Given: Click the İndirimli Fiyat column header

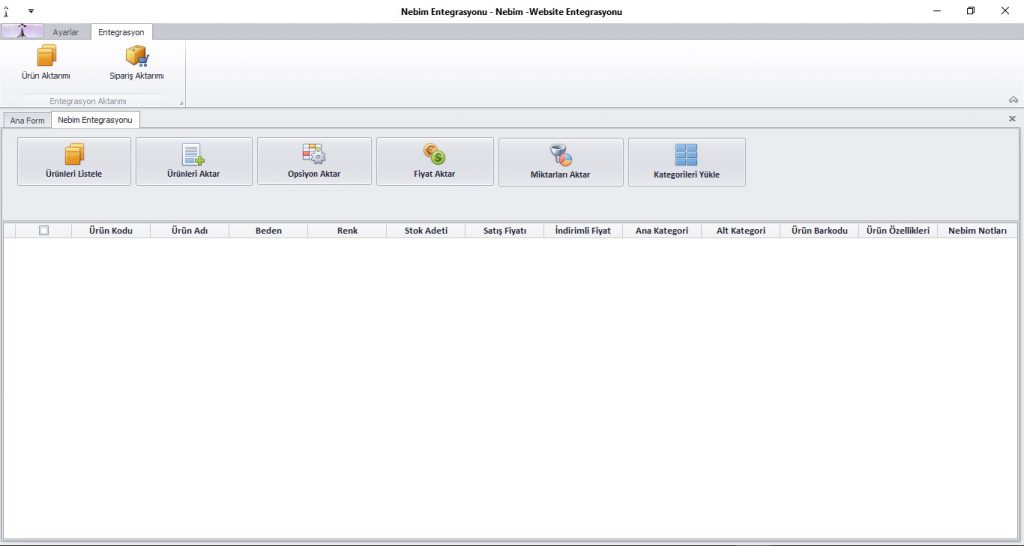Looking at the screenshot, I should coord(583,231).
